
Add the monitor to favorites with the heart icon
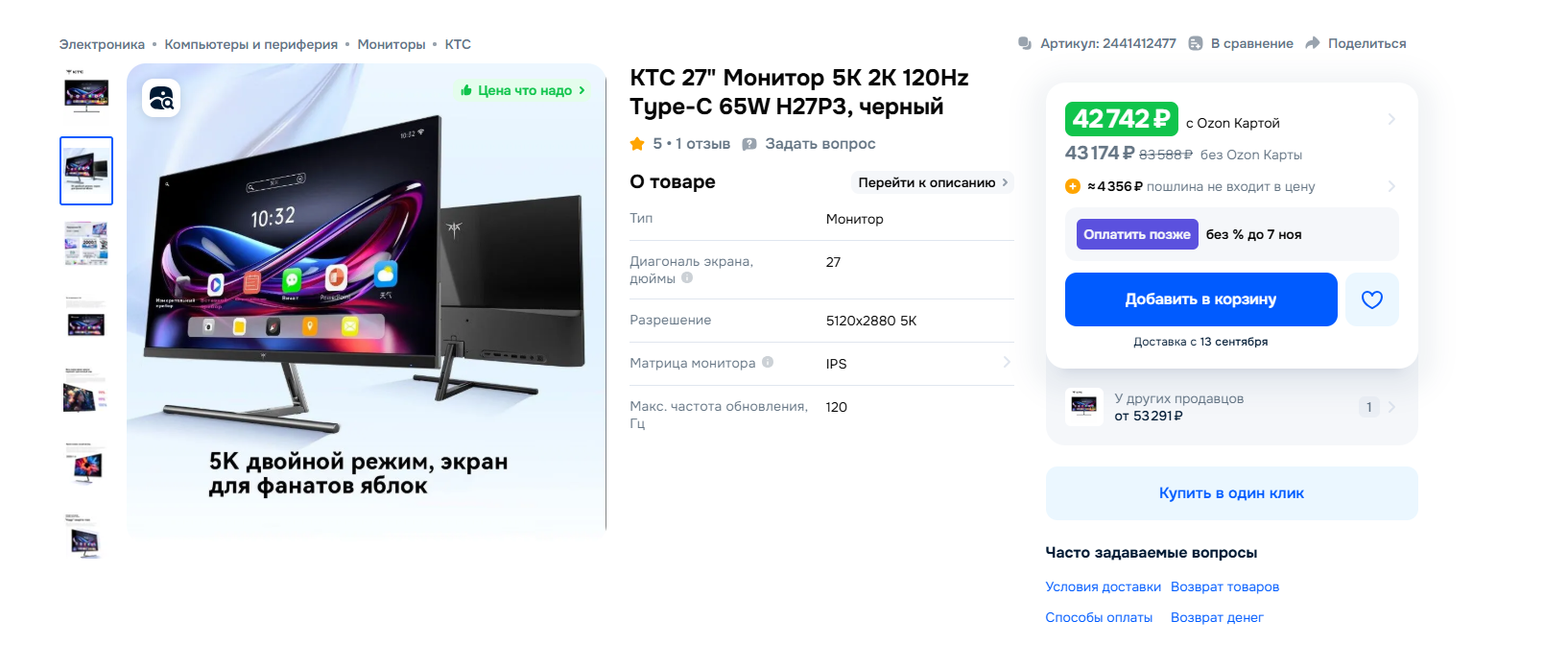click(1372, 299)
